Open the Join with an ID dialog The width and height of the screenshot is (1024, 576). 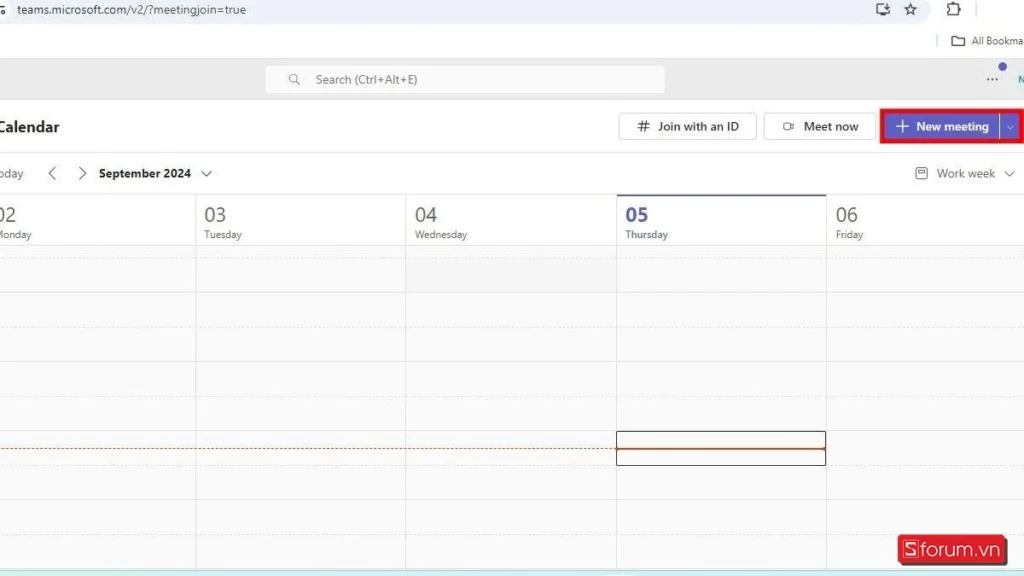[x=687, y=127]
